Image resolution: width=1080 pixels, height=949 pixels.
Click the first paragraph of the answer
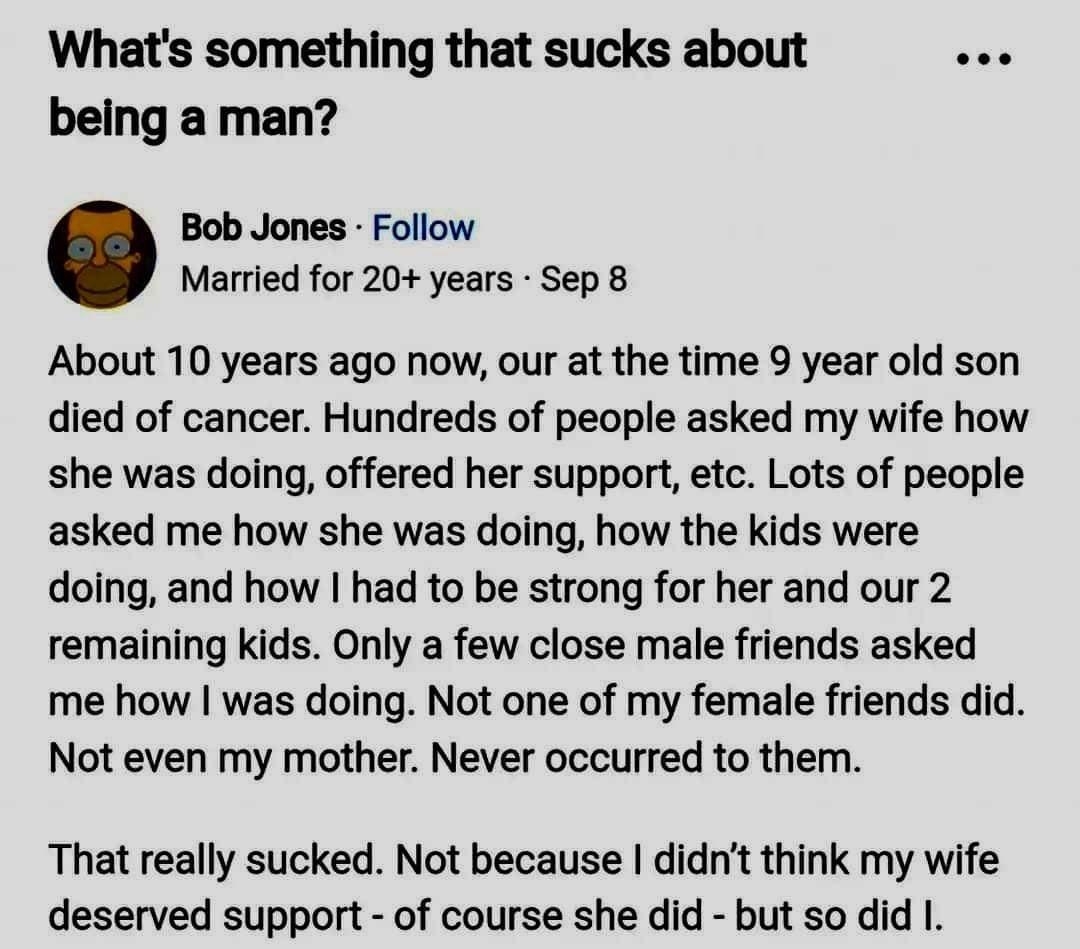click(540, 560)
